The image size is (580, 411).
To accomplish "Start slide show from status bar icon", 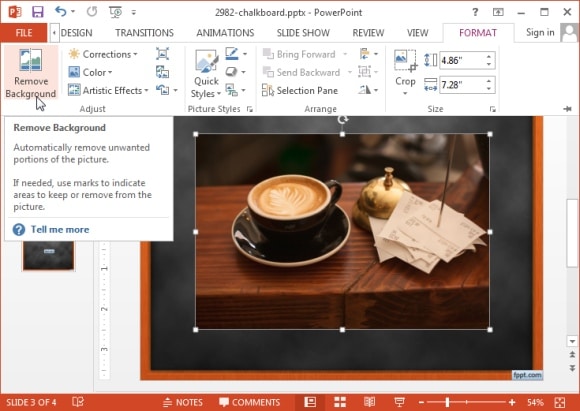I will pyautogui.click(x=399, y=402).
